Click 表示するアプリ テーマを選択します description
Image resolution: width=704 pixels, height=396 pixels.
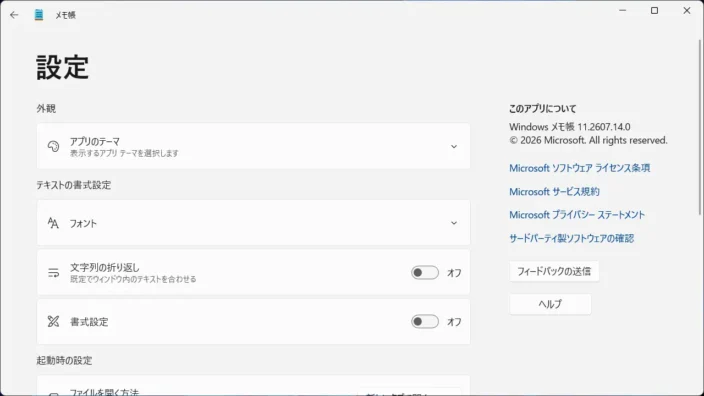pyautogui.click(x=124, y=153)
